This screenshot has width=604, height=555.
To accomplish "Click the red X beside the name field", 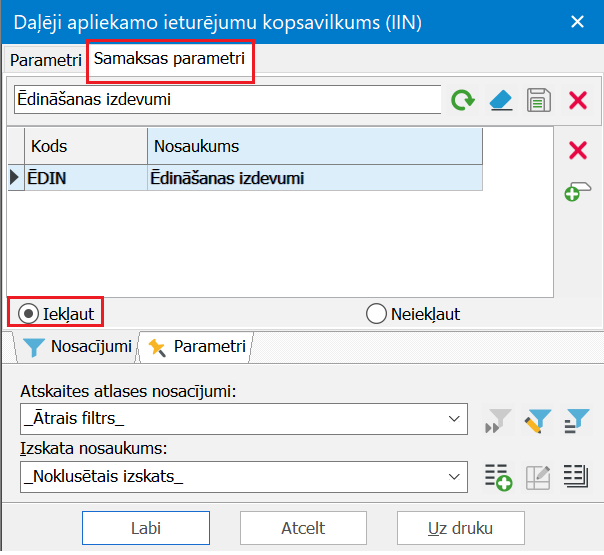I will pos(578,100).
